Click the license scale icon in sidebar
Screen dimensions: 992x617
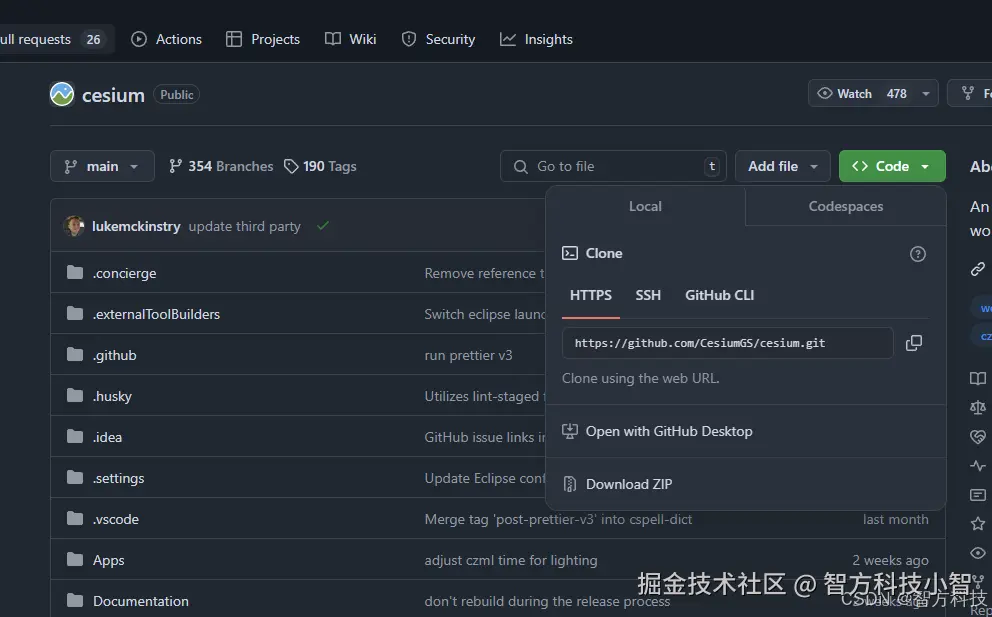977,408
